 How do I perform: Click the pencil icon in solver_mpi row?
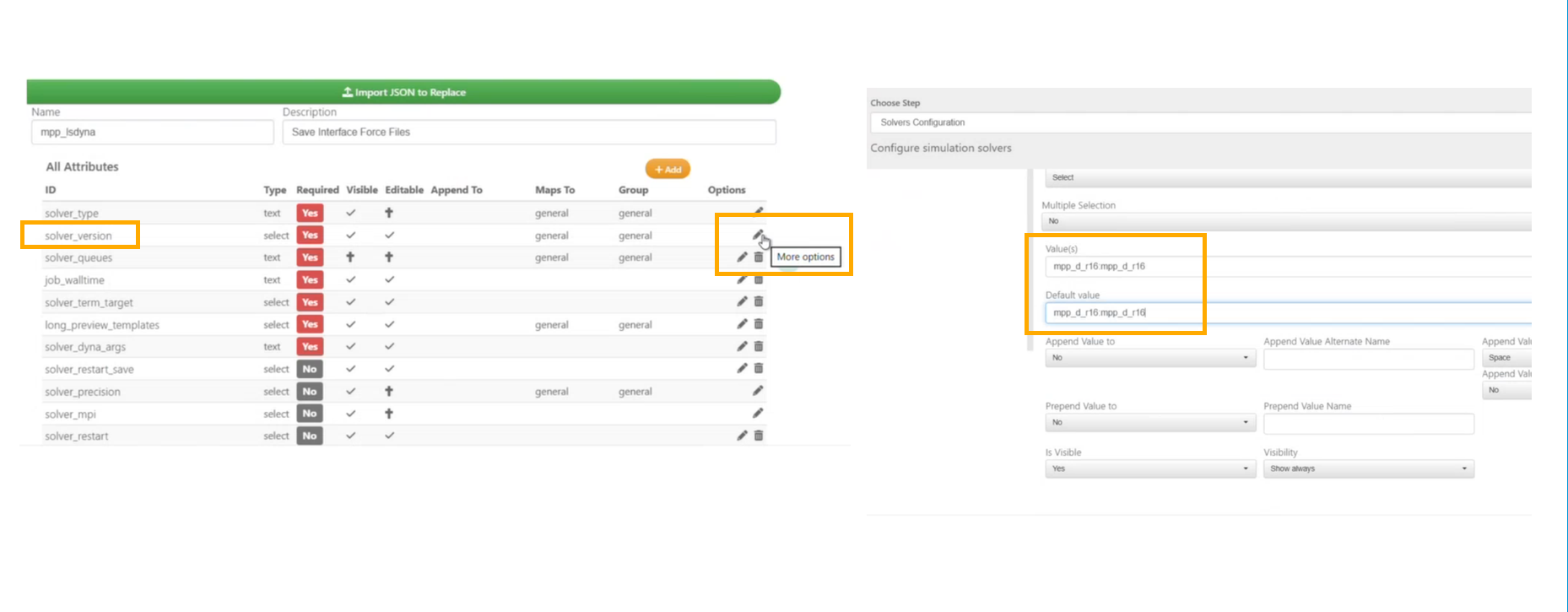(758, 414)
